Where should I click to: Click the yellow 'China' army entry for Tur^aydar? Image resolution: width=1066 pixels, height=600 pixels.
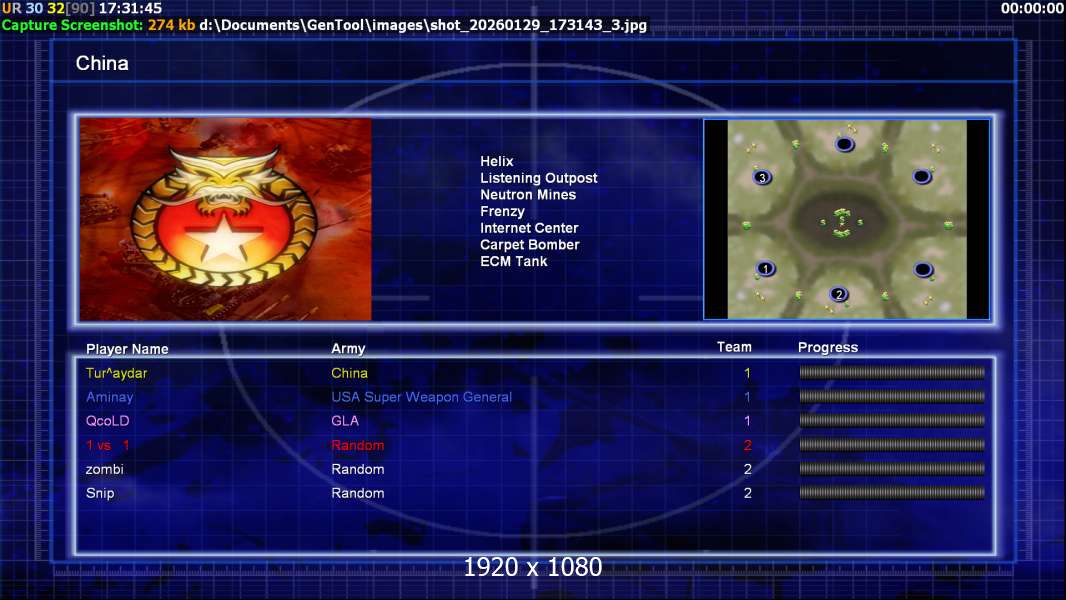click(349, 373)
